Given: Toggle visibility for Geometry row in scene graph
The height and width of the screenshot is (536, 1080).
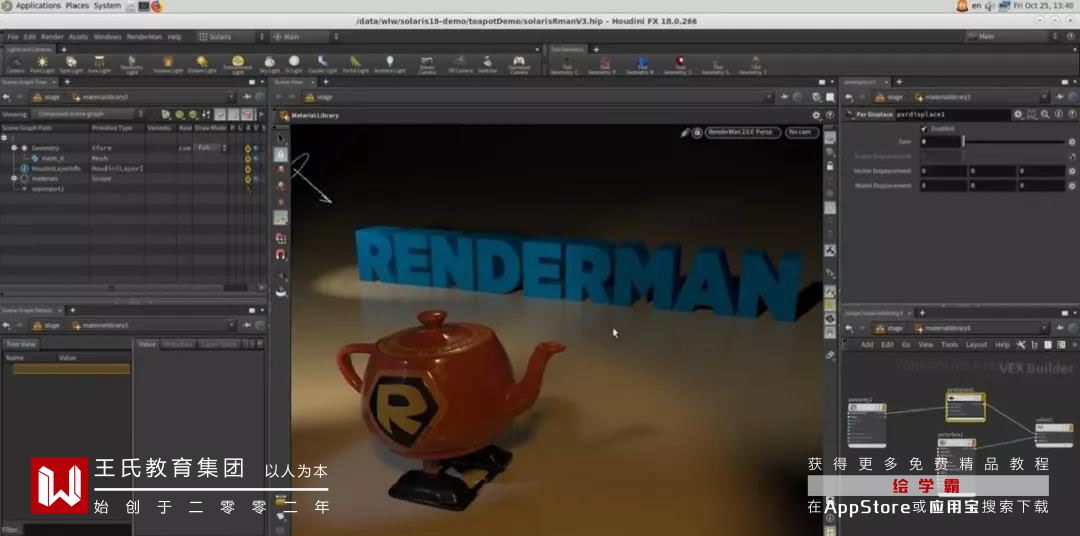Looking at the screenshot, I should click(256, 148).
